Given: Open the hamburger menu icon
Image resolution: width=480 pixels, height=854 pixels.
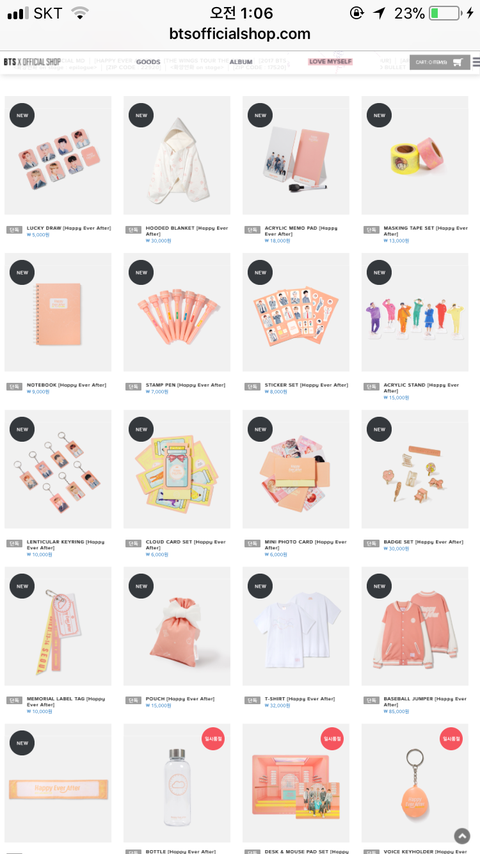Looking at the screenshot, I should [x=476, y=62].
